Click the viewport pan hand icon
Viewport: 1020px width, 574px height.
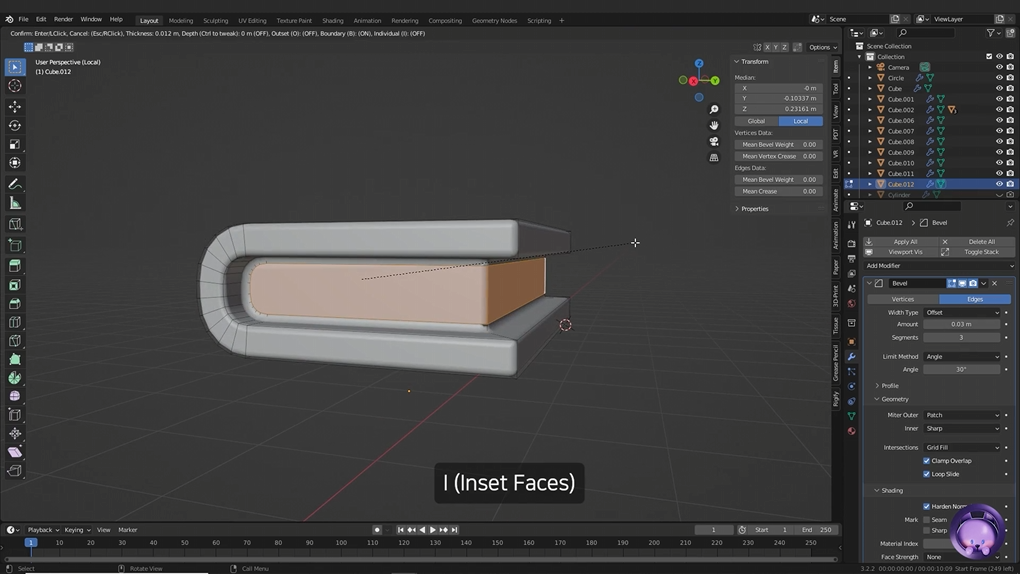coord(714,125)
